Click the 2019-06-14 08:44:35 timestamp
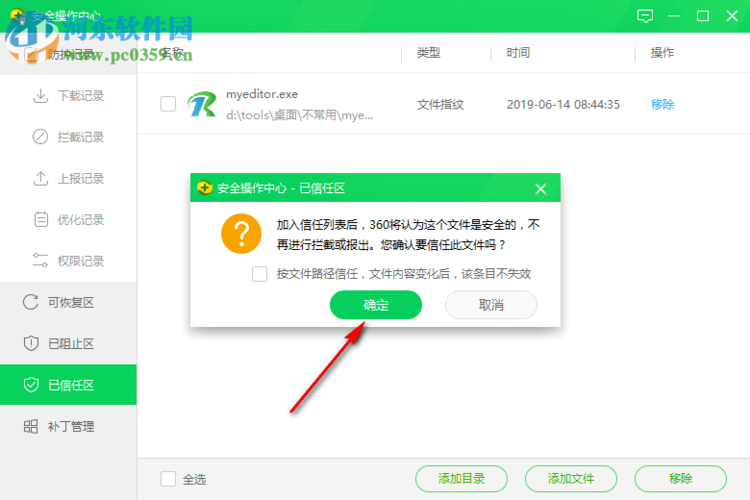The height and width of the screenshot is (500, 750). (563, 104)
